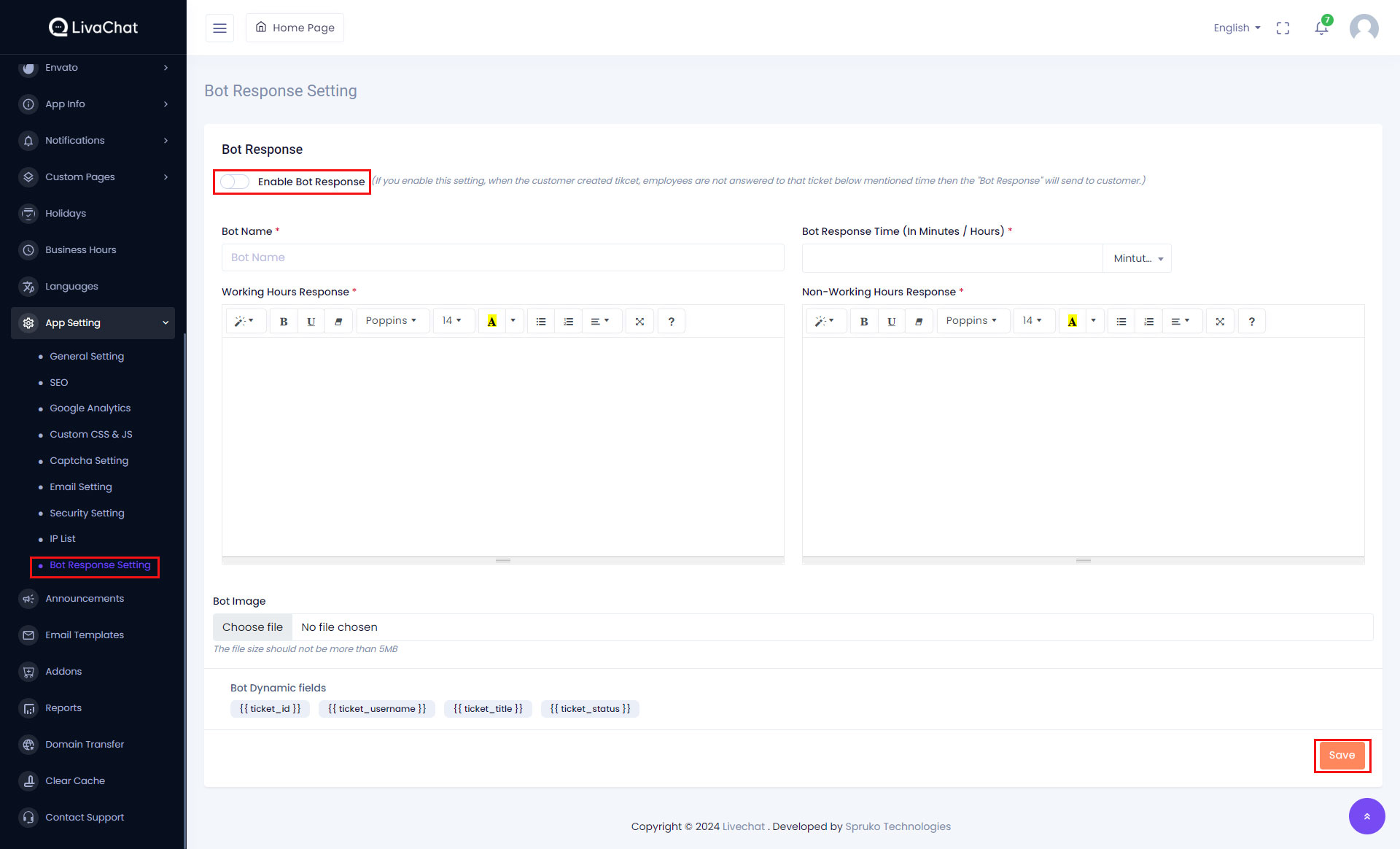
Task: Click the Choose file button
Action: tap(252, 627)
